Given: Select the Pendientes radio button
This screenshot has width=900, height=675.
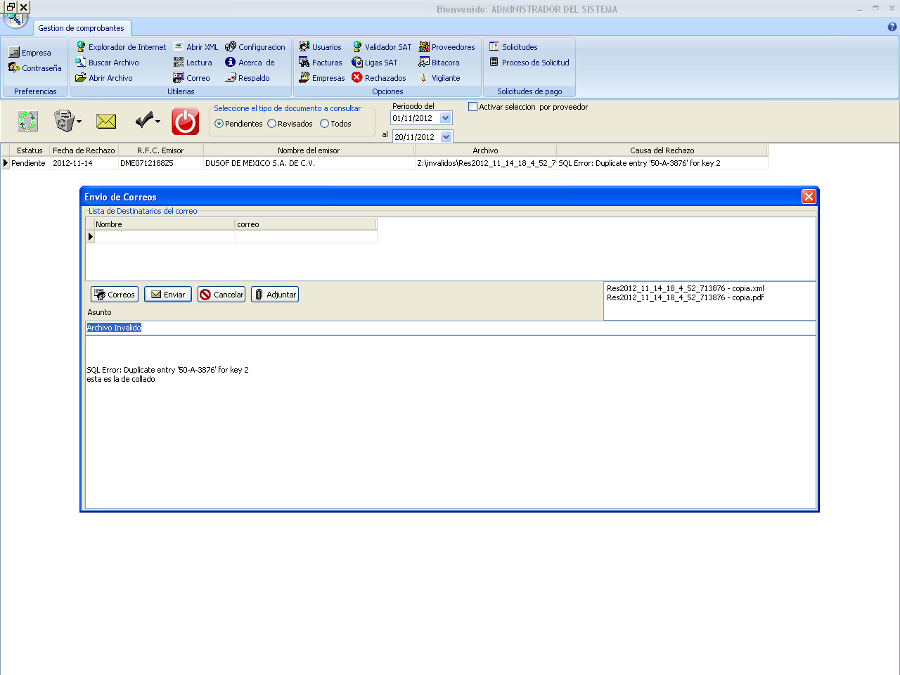Looking at the screenshot, I should (219, 124).
